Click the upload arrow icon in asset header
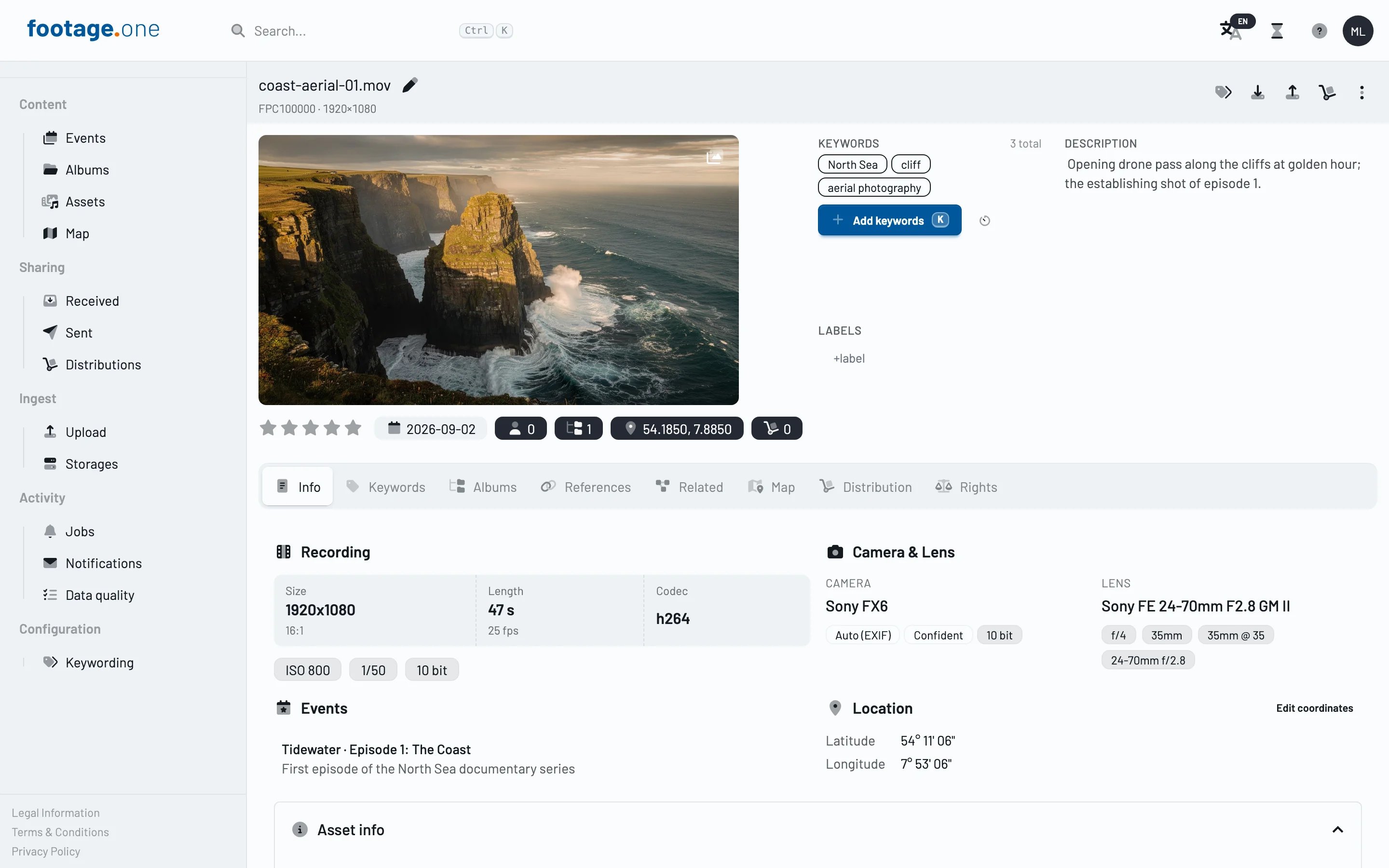 pyautogui.click(x=1293, y=93)
